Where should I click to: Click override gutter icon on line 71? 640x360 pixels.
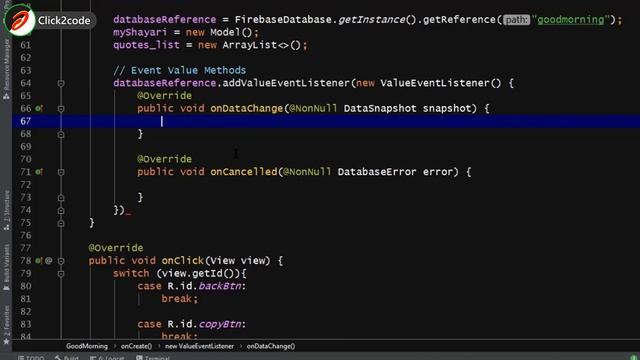[x=39, y=172]
